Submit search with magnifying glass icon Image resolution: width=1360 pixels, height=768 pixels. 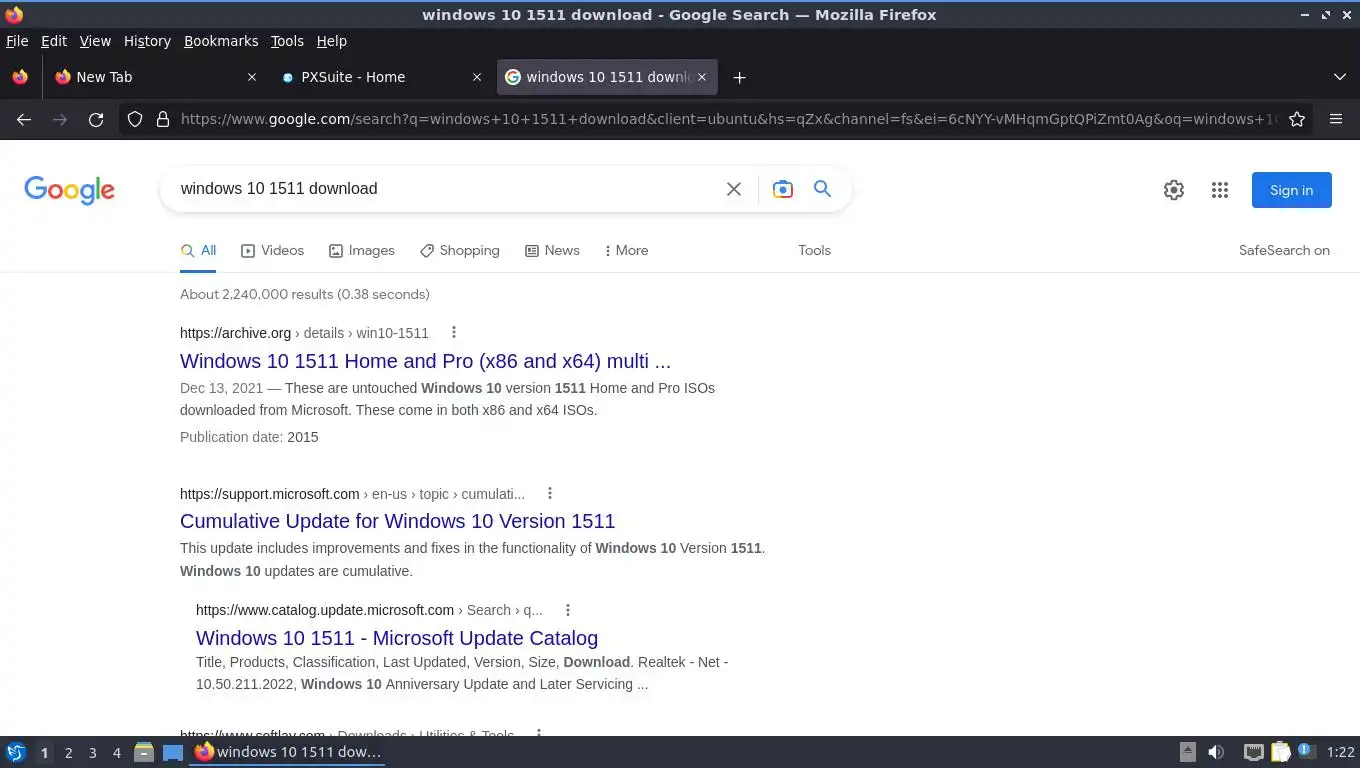pos(822,189)
